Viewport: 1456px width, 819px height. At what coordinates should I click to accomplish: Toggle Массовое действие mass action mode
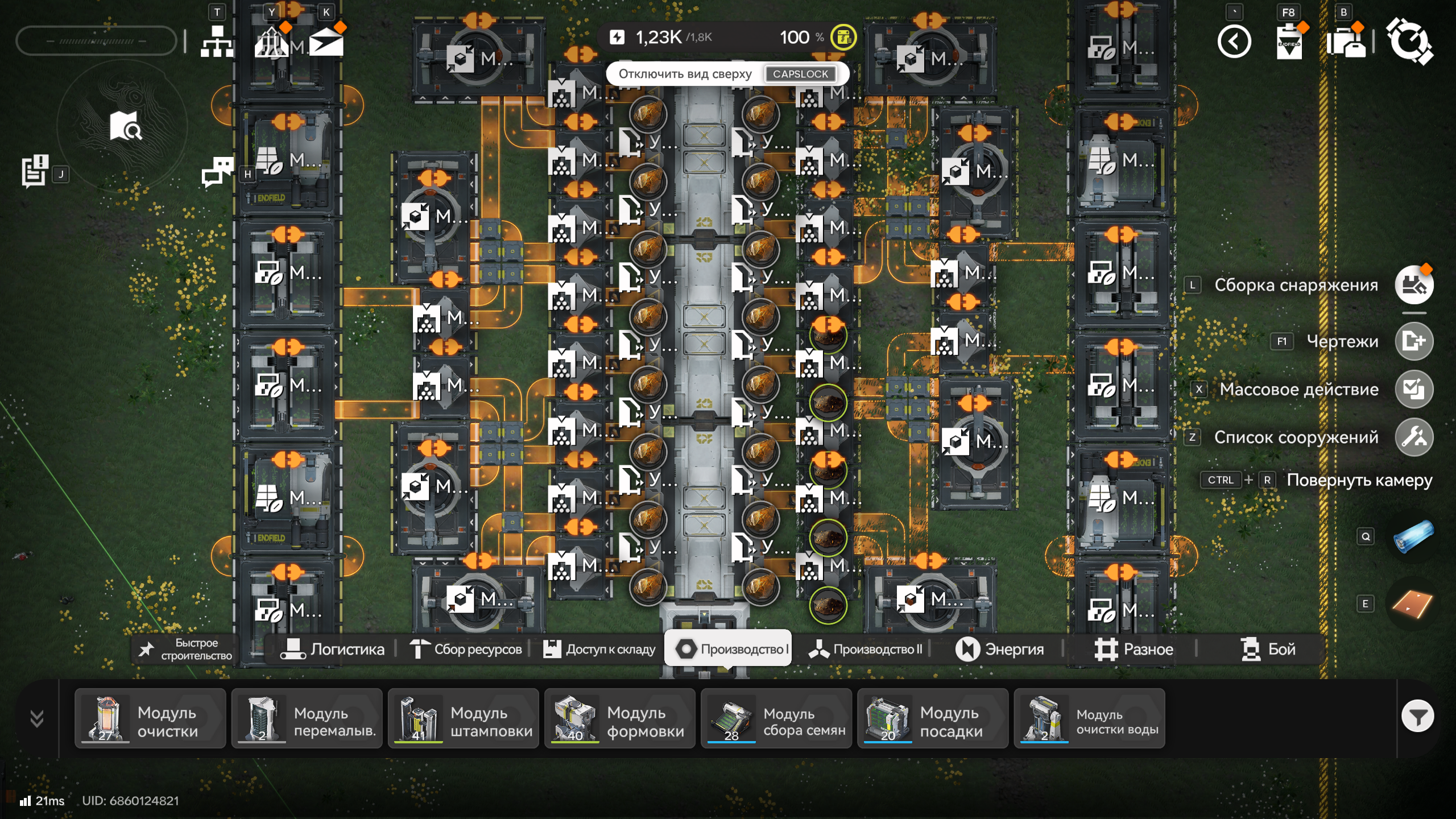coord(1413,390)
